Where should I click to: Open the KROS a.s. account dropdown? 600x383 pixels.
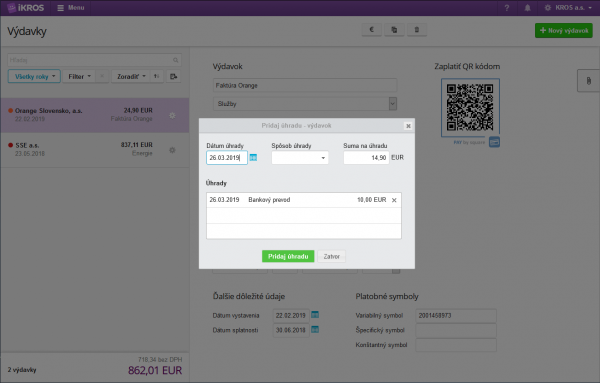pos(568,8)
